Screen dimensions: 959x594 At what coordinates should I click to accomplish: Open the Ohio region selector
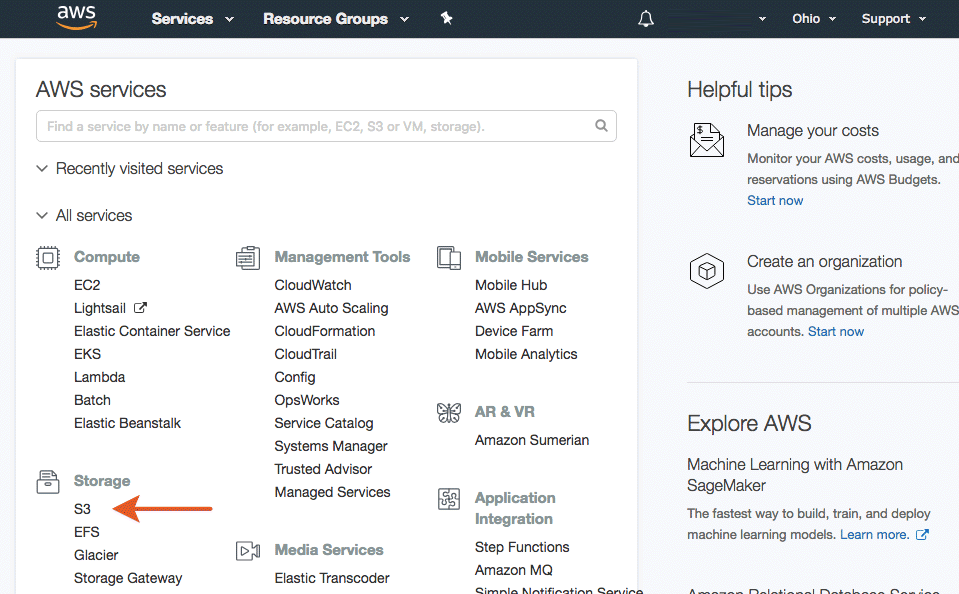[x=813, y=19]
